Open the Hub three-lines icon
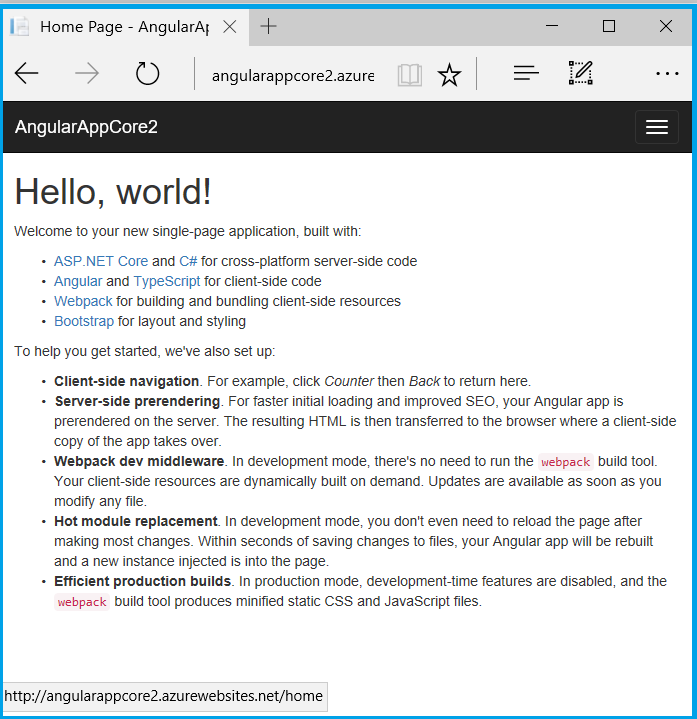697x719 pixels. [526, 73]
